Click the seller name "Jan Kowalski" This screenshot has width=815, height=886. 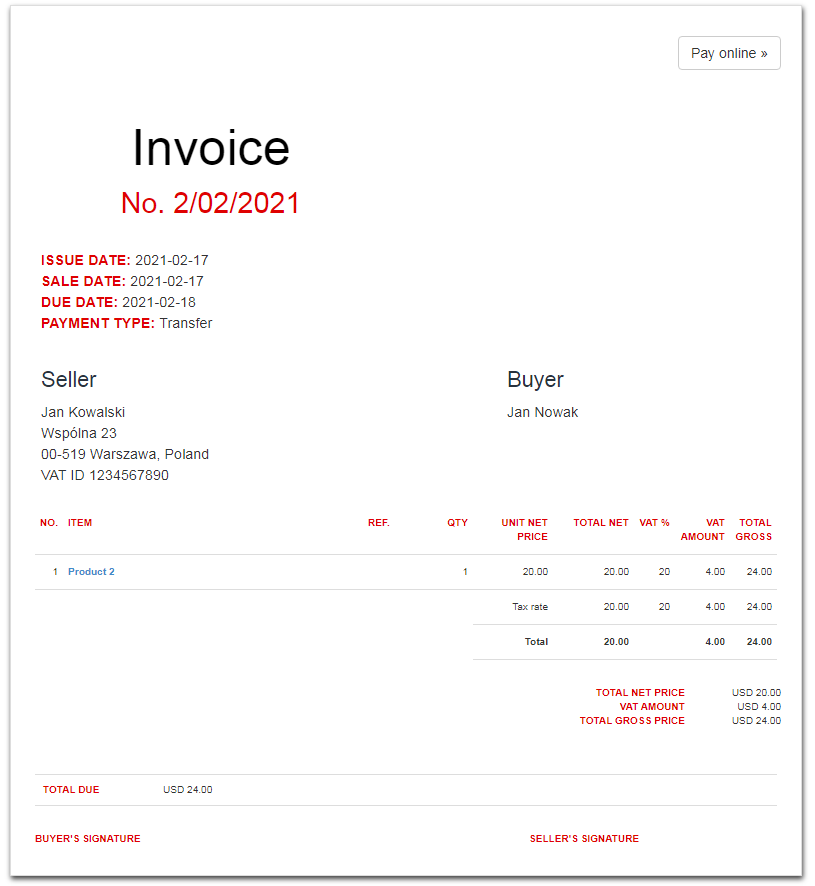86,411
